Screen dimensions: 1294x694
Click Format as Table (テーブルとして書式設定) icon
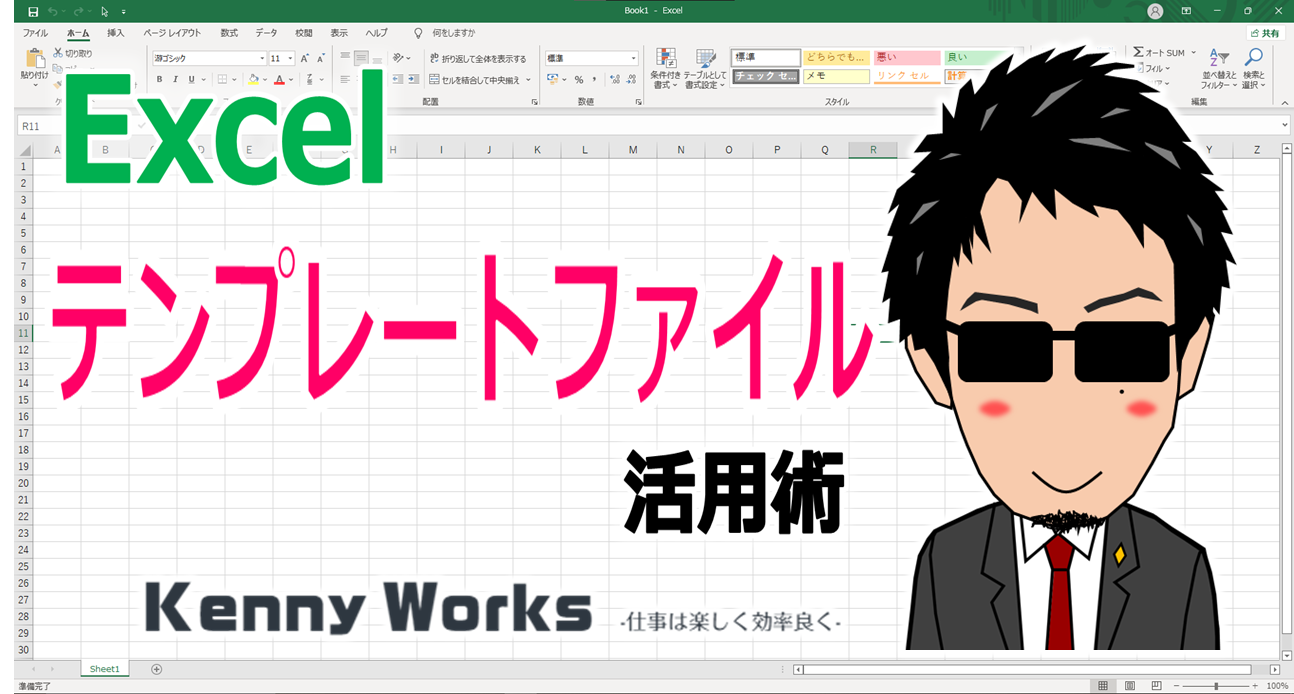click(x=706, y=60)
